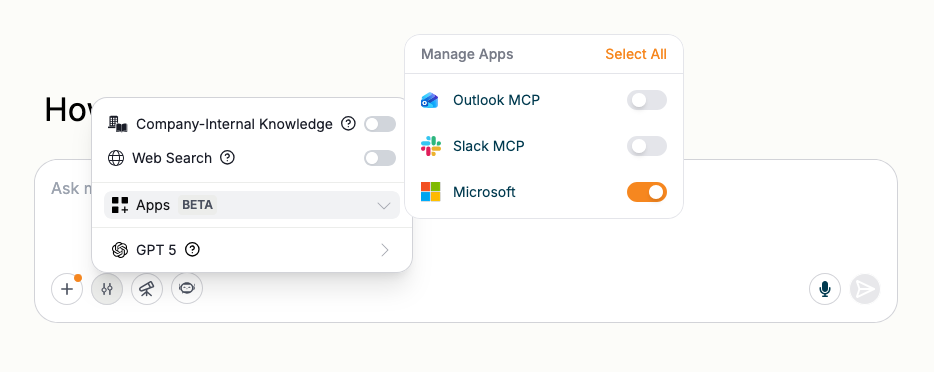Click the Company-Internal Knowledge label
934x372 pixels.
pos(234,124)
